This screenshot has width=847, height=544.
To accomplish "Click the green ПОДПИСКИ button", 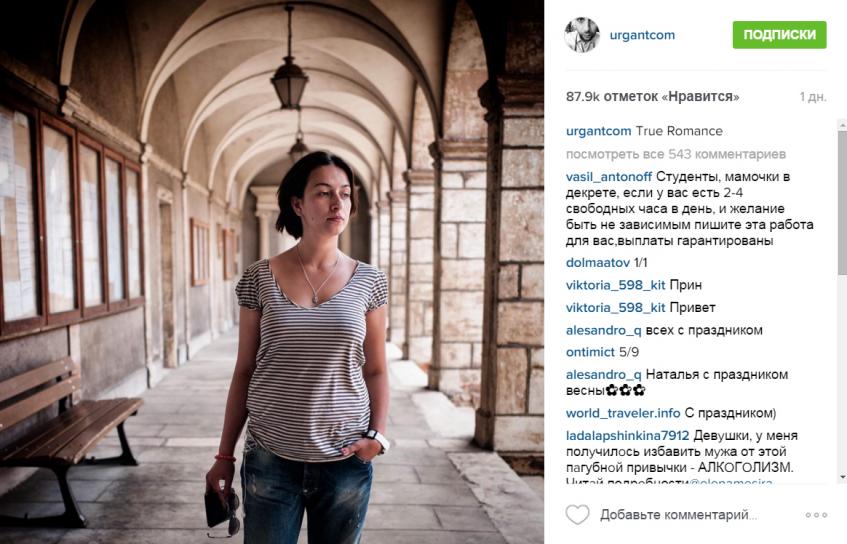I will pyautogui.click(x=779, y=35).
